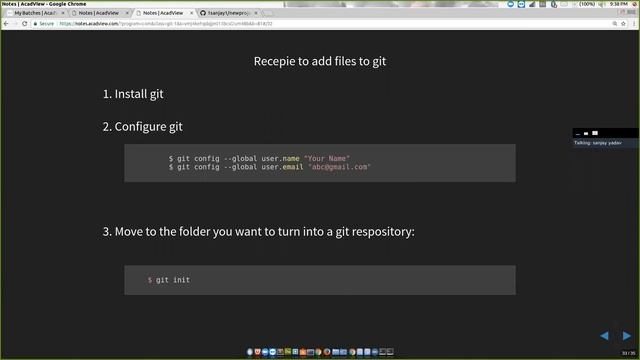
Task: Focus the notes.acadview.com address bar
Action: [x=318, y=24]
